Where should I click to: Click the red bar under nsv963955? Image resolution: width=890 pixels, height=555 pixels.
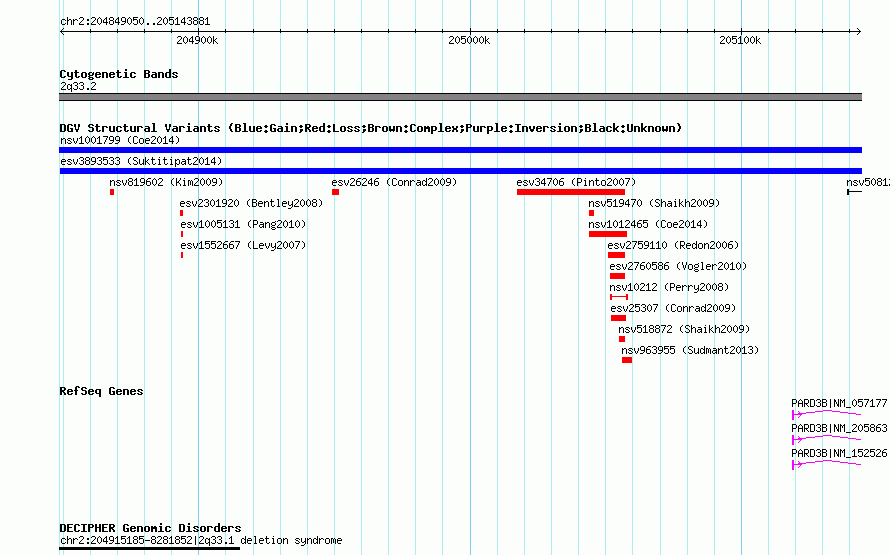coord(627,360)
